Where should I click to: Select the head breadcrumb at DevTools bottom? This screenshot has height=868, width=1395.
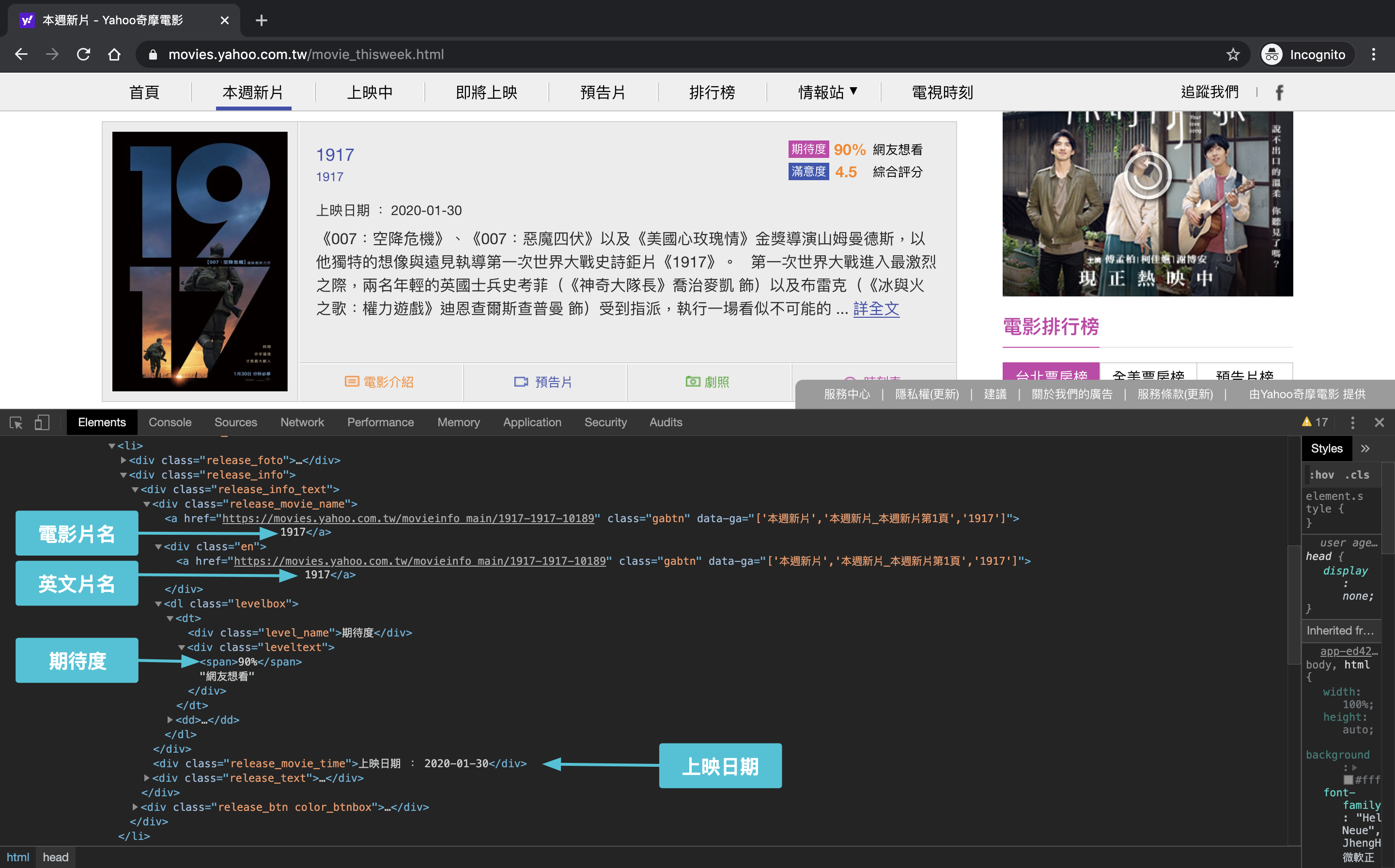click(56, 857)
